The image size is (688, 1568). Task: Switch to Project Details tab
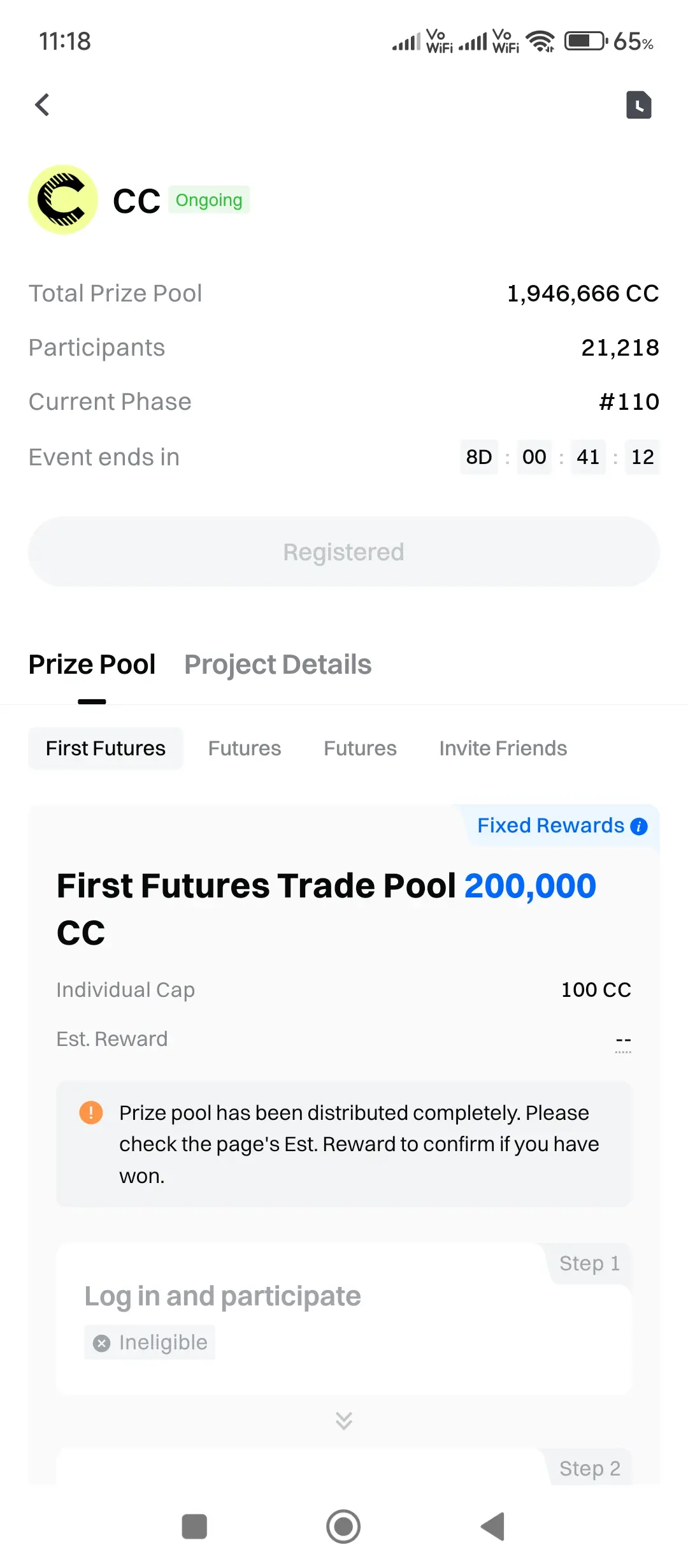click(278, 664)
